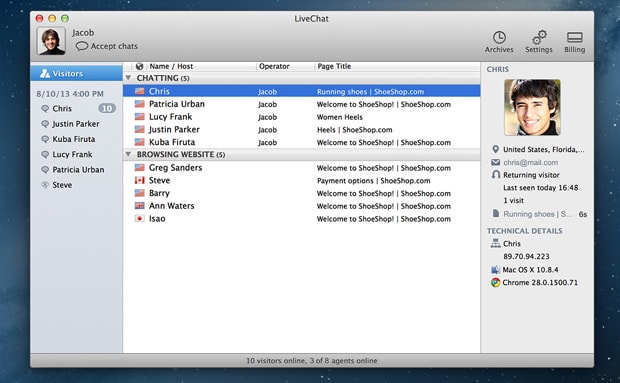Open the 'Running shoes | S...' page link
The image size is (620, 383).
click(537, 214)
